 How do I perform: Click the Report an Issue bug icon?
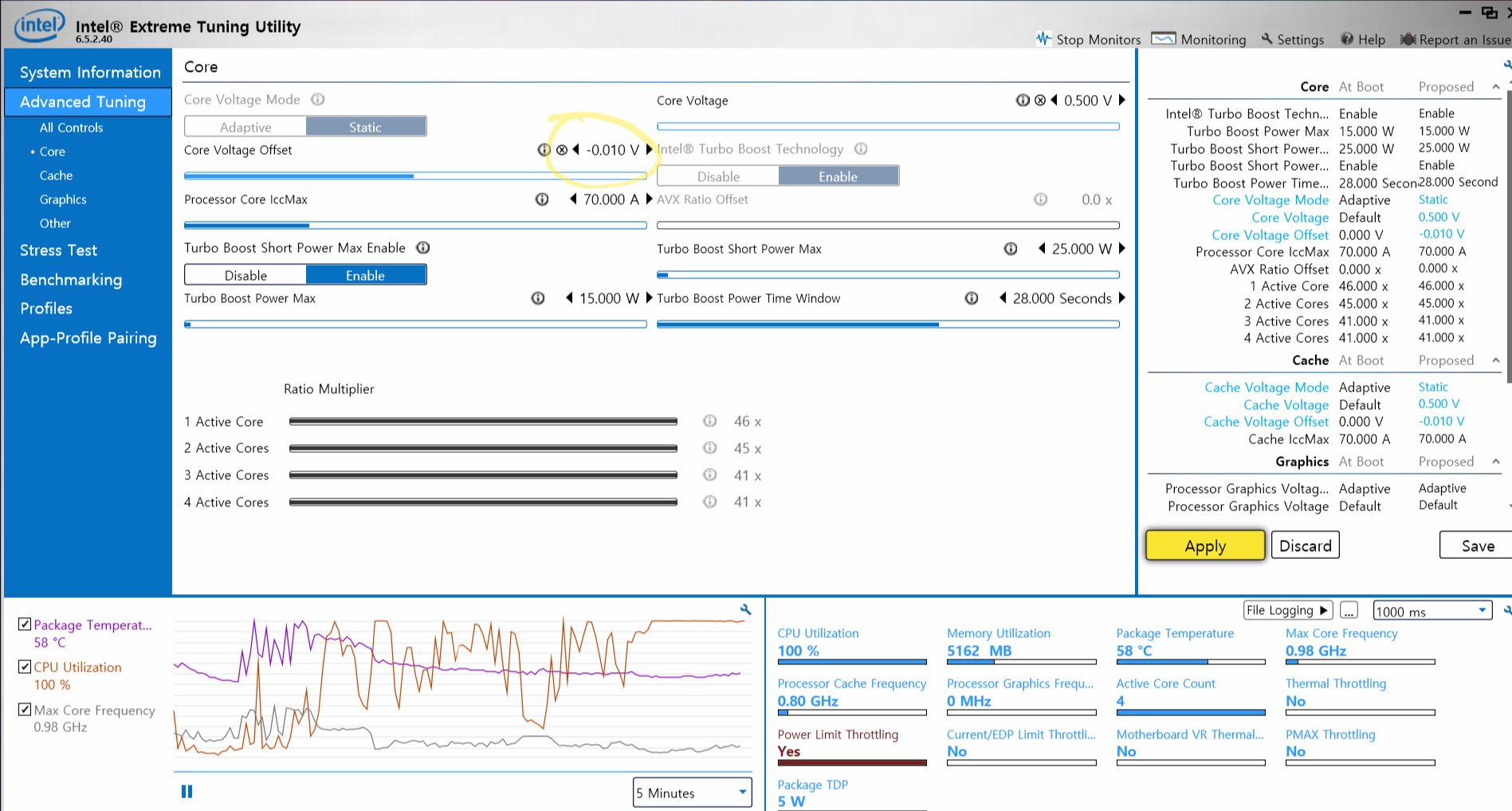1408,39
